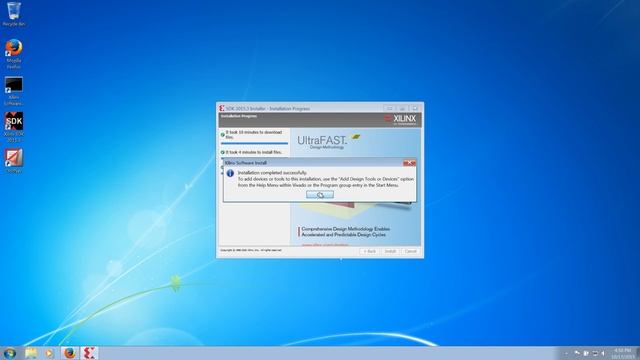Select the black Xilinx Software command prompt shortcut
The image size is (640, 360).
tap(13, 91)
